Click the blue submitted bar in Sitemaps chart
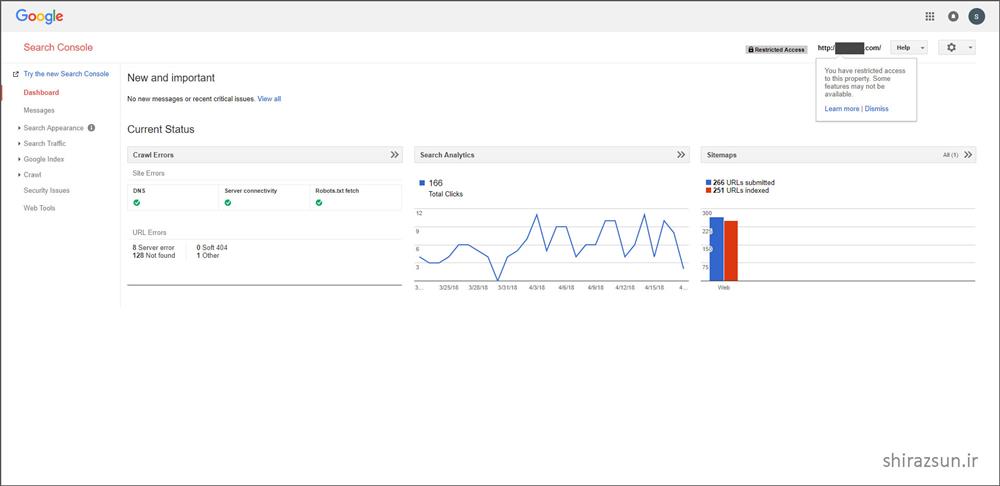1000x486 pixels. [716, 249]
